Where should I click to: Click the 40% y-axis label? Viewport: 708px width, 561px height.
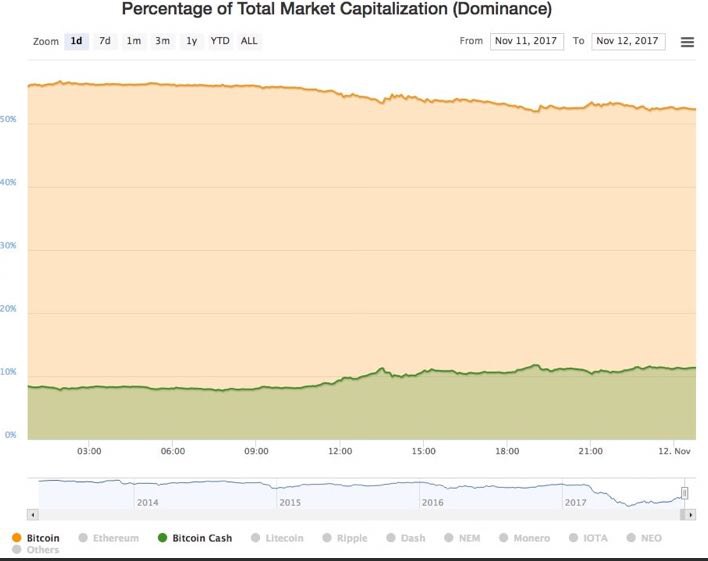(8, 182)
